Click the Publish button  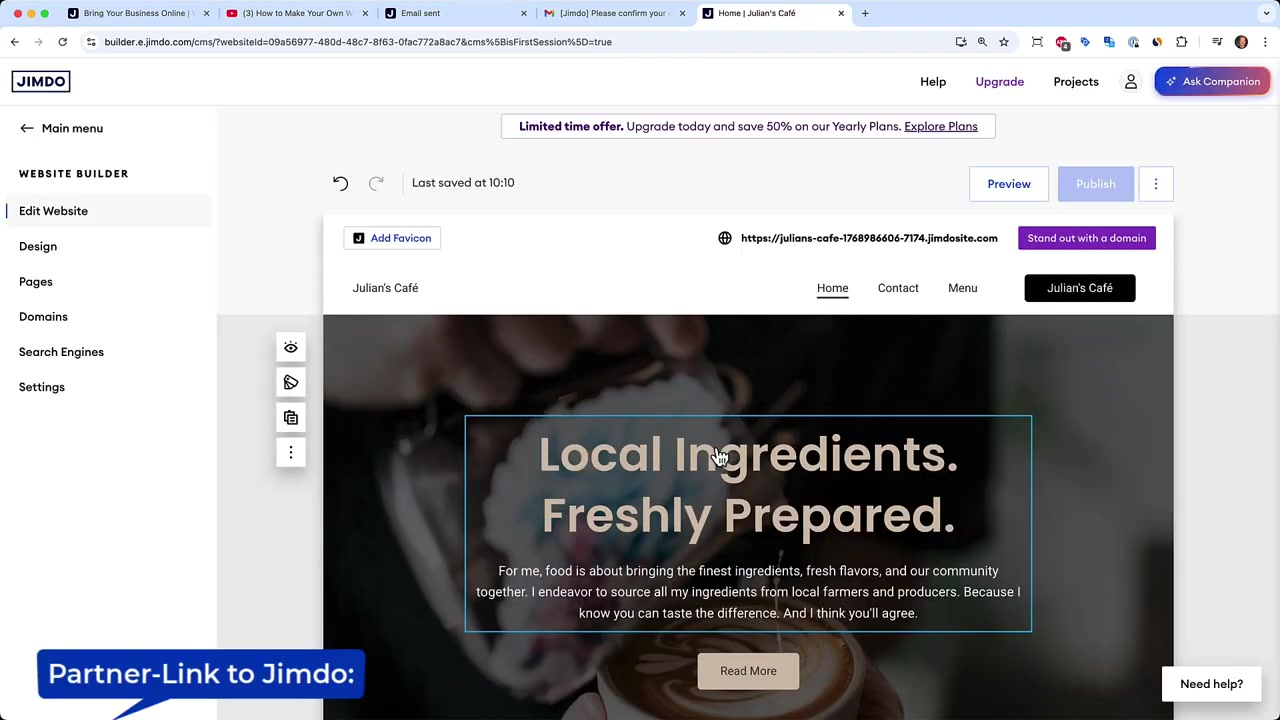click(x=1096, y=184)
